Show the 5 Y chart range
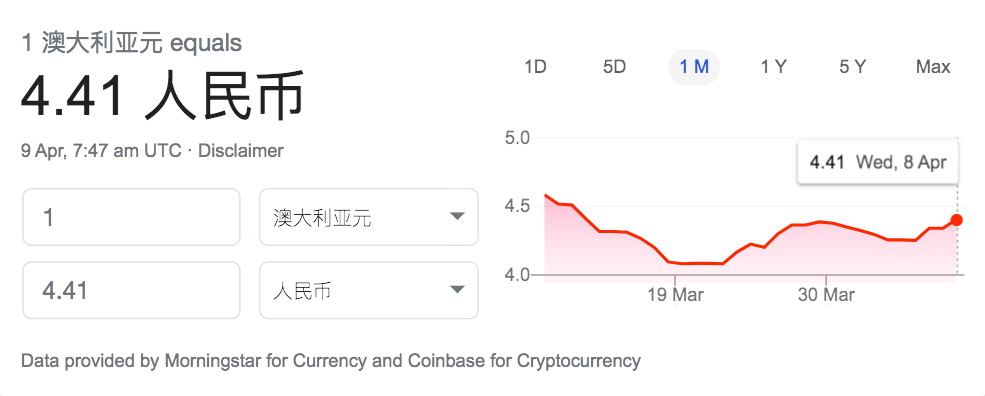Image resolution: width=985 pixels, height=396 pixels. pyautogui.click(x=852, y=67)
